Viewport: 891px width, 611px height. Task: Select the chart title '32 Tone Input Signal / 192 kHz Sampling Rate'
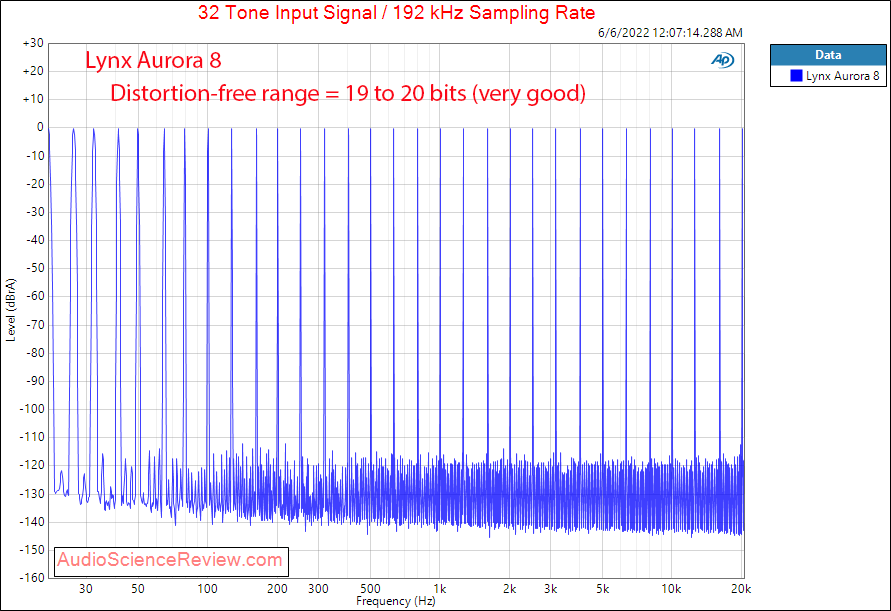click(x=396, y=13)
